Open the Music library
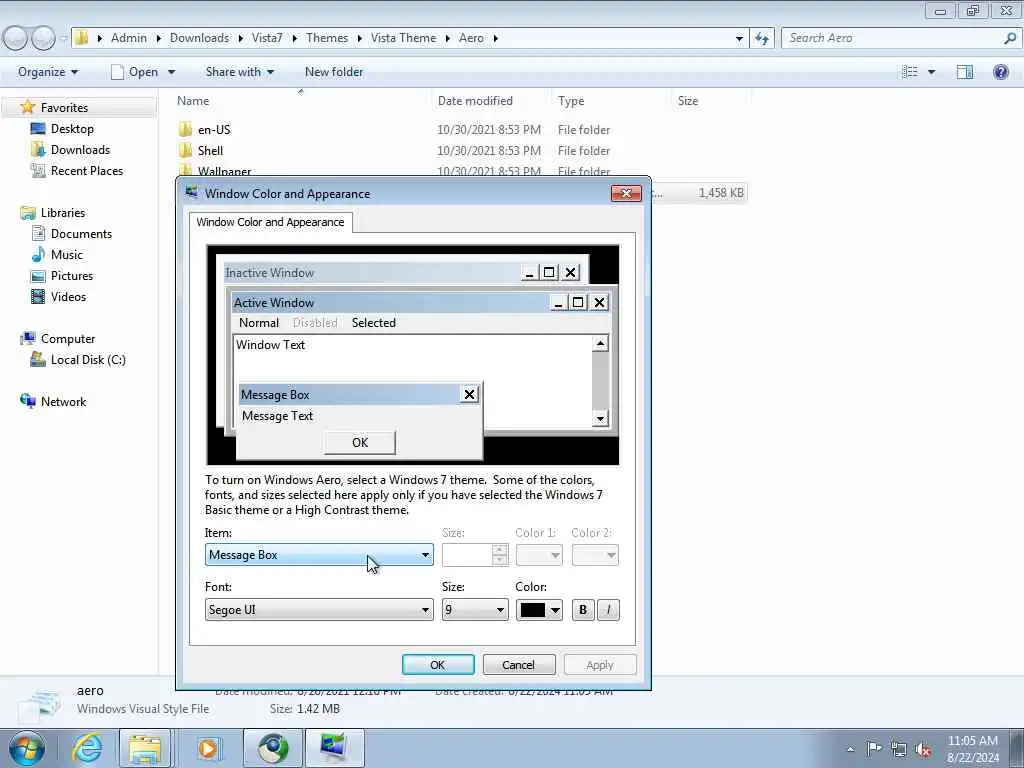Screen dimensions: 1024x768 67,254
